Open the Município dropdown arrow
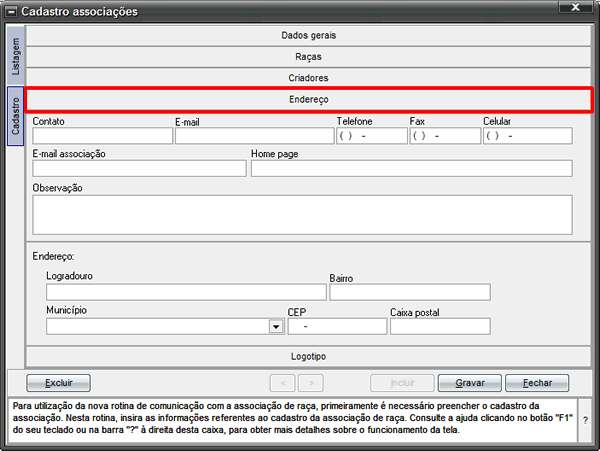Image resolution: width=600 pixels, height=451 pixels. [x=276, y=327]
